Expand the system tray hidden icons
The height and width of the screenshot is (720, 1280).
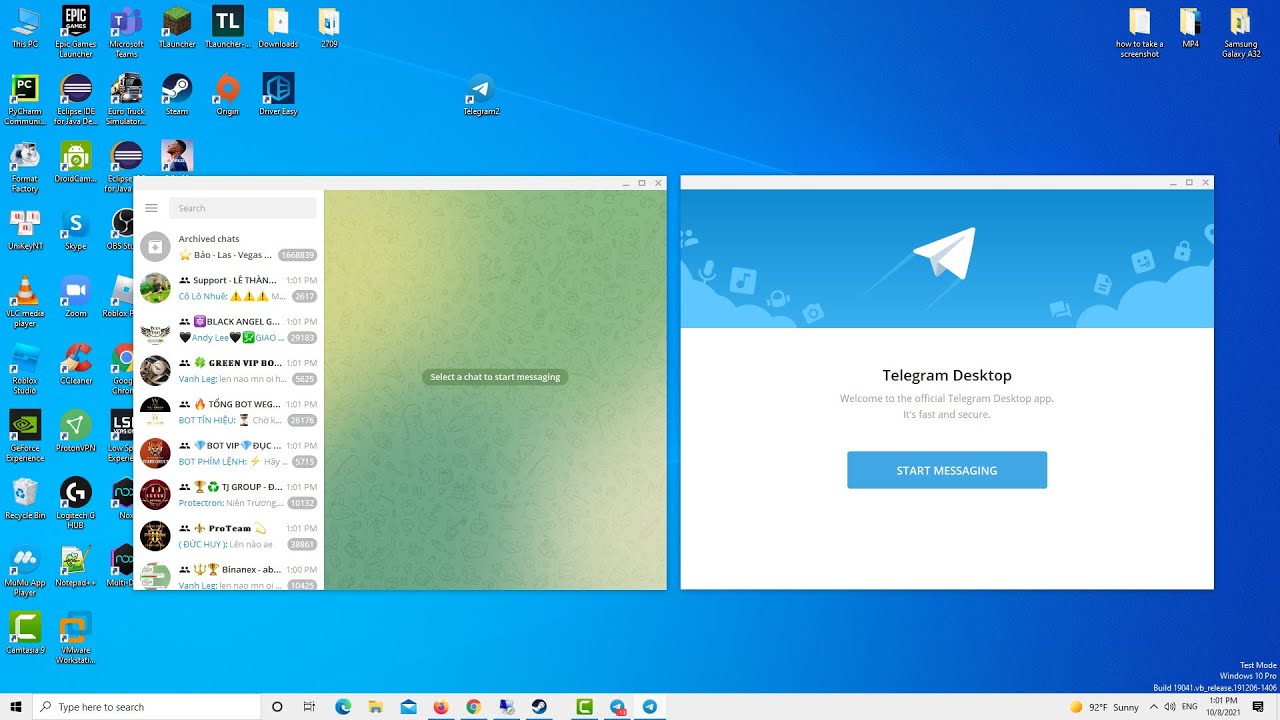tap(1155, 707)
